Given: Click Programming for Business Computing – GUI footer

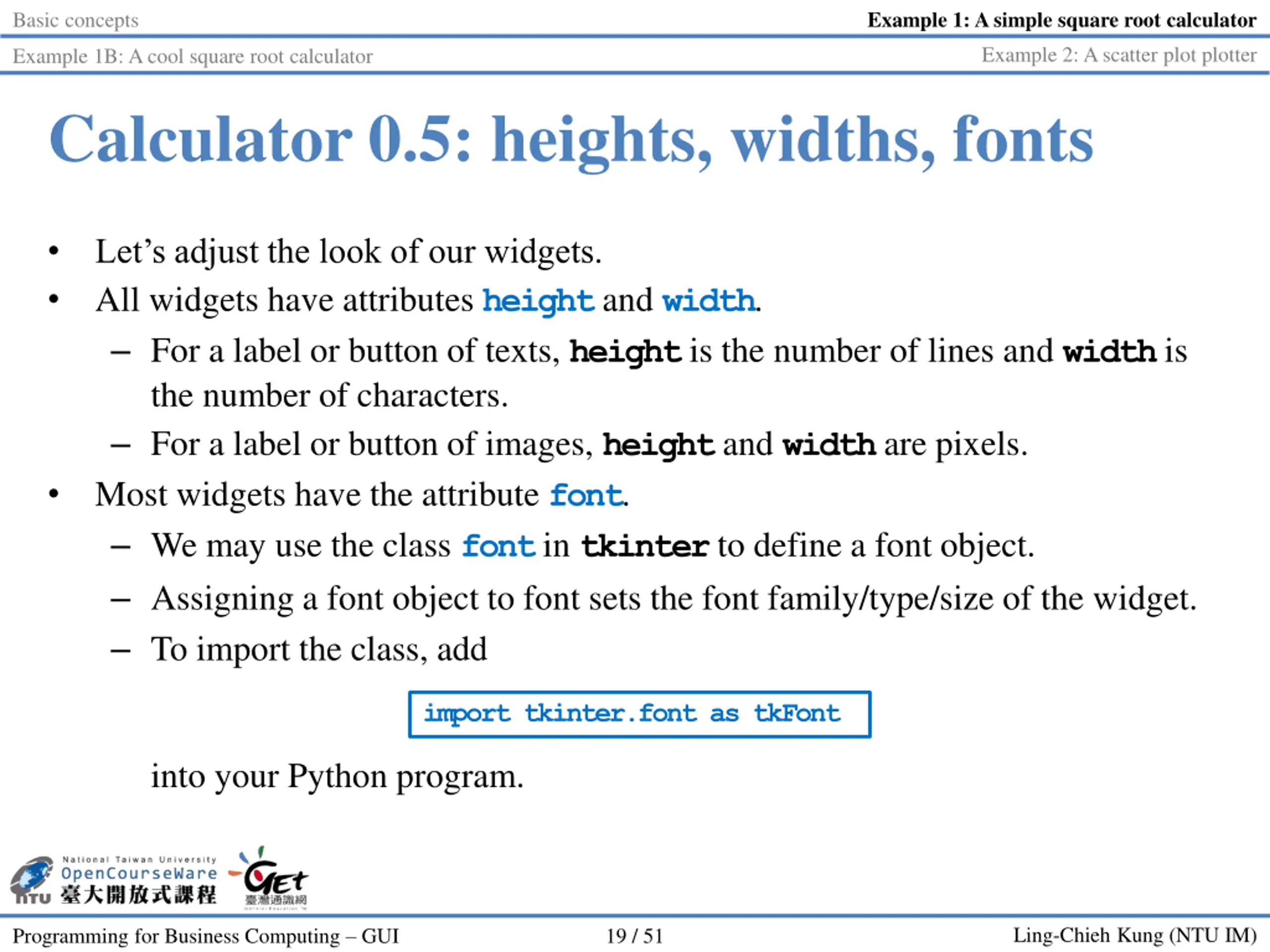Looking at the screenshot, I should [x=205, y=936].
